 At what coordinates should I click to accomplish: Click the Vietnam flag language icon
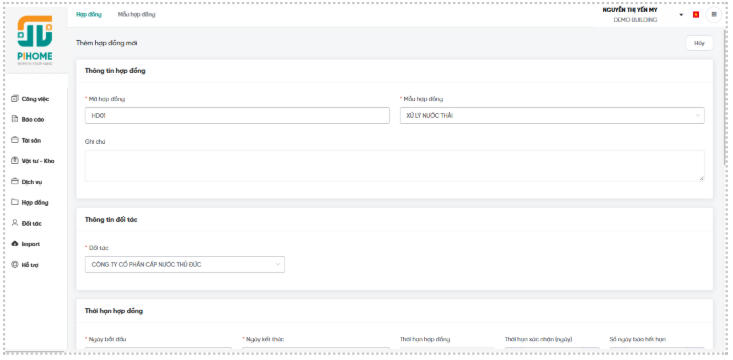tap(696, 14)
